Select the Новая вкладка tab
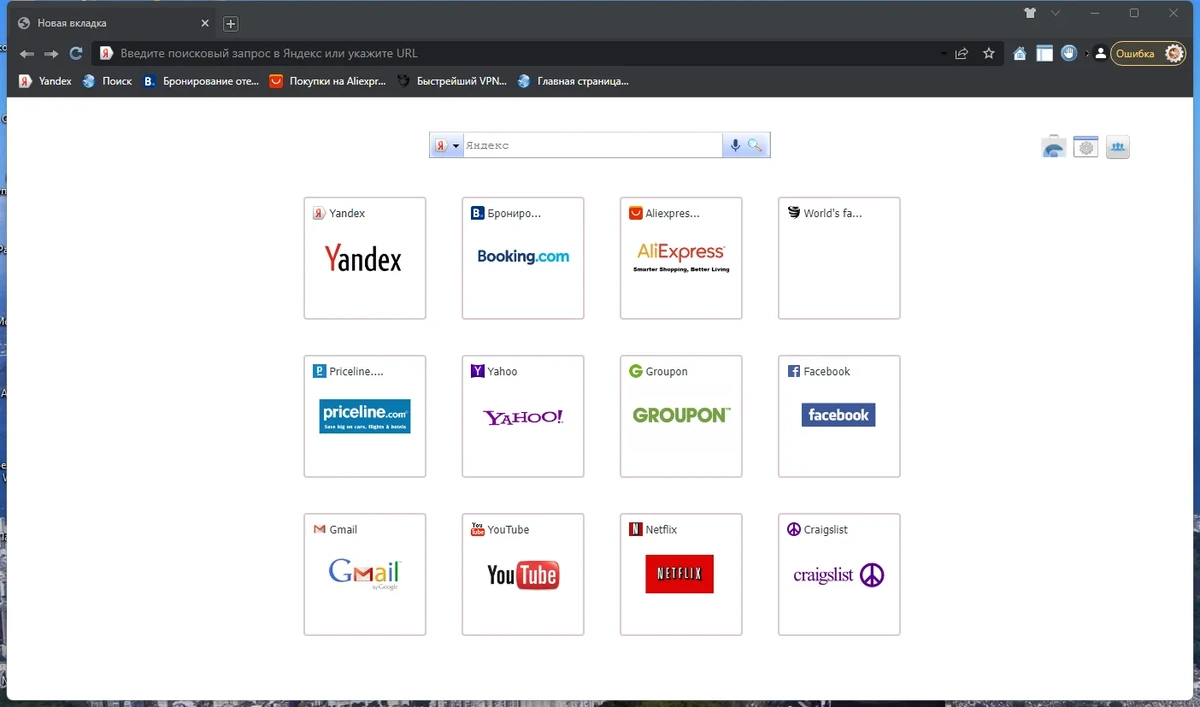 (112, 23)
